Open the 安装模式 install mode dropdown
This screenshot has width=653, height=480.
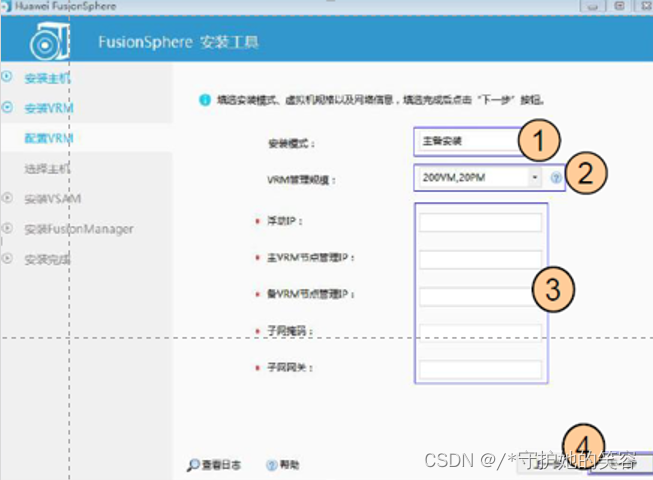tap(471, 142)
